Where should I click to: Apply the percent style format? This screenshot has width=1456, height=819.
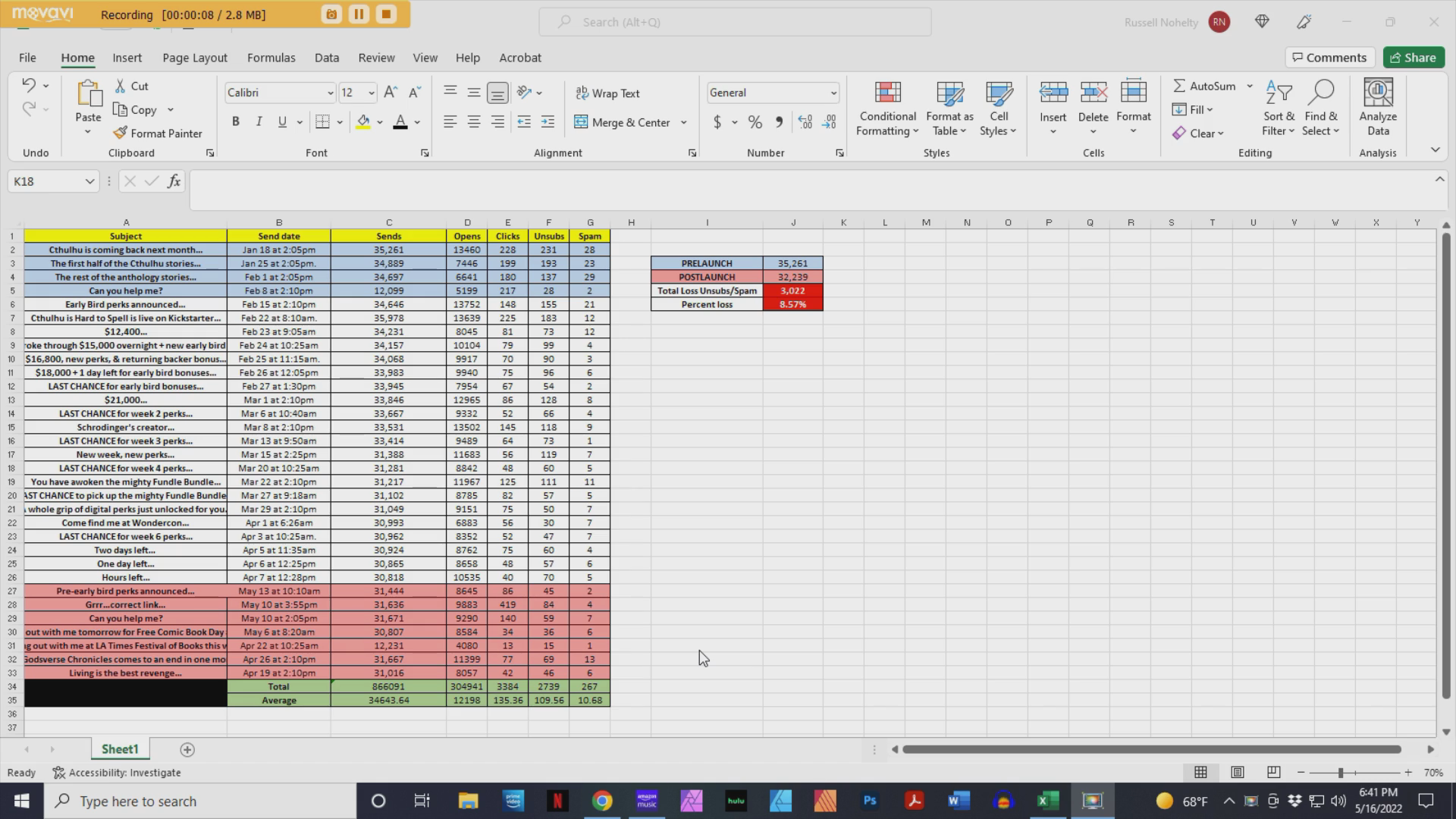click(x=755, y=122)
